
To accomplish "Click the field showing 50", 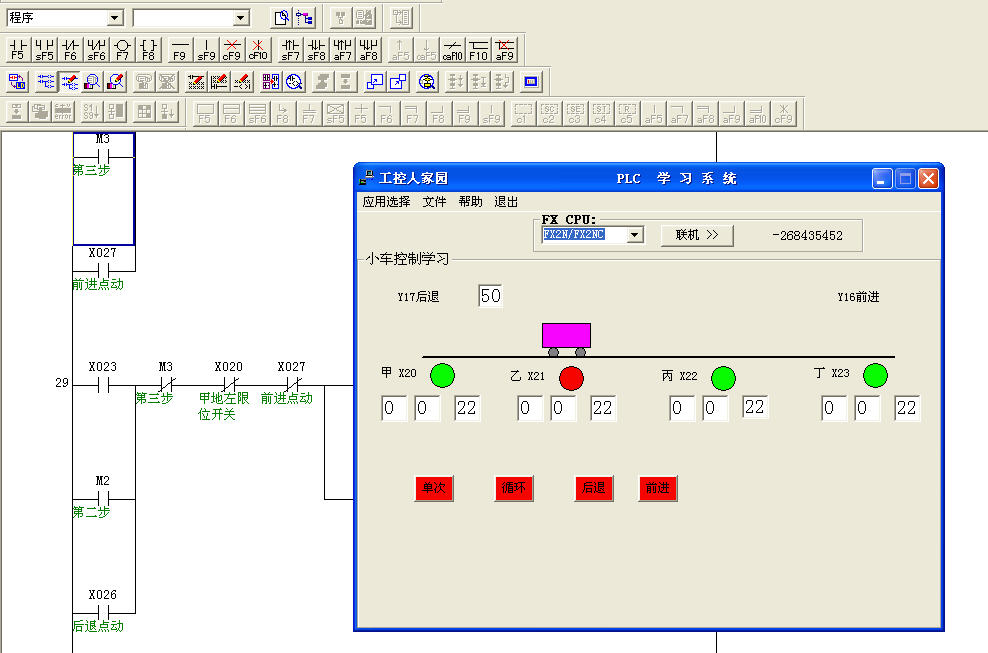I will 490,296.
